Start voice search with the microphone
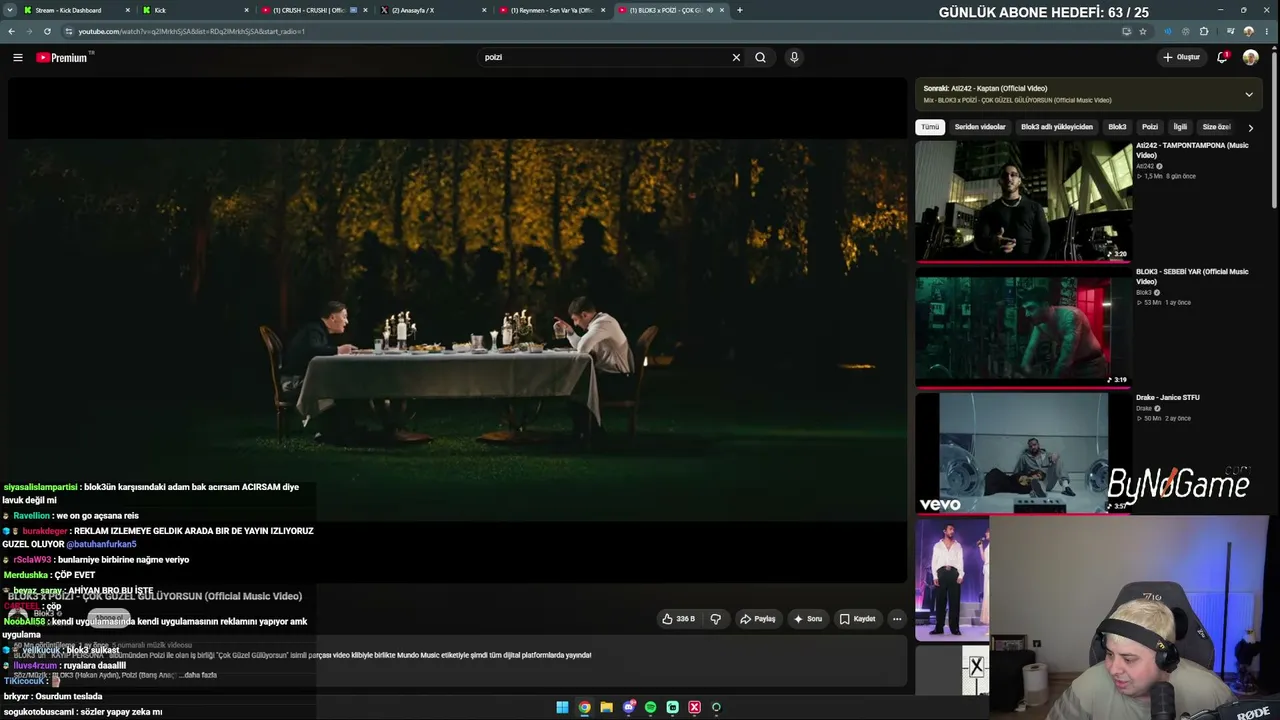Image resolution: width=1280 pixels, height=720 pixels. click(x=794, y=57)
